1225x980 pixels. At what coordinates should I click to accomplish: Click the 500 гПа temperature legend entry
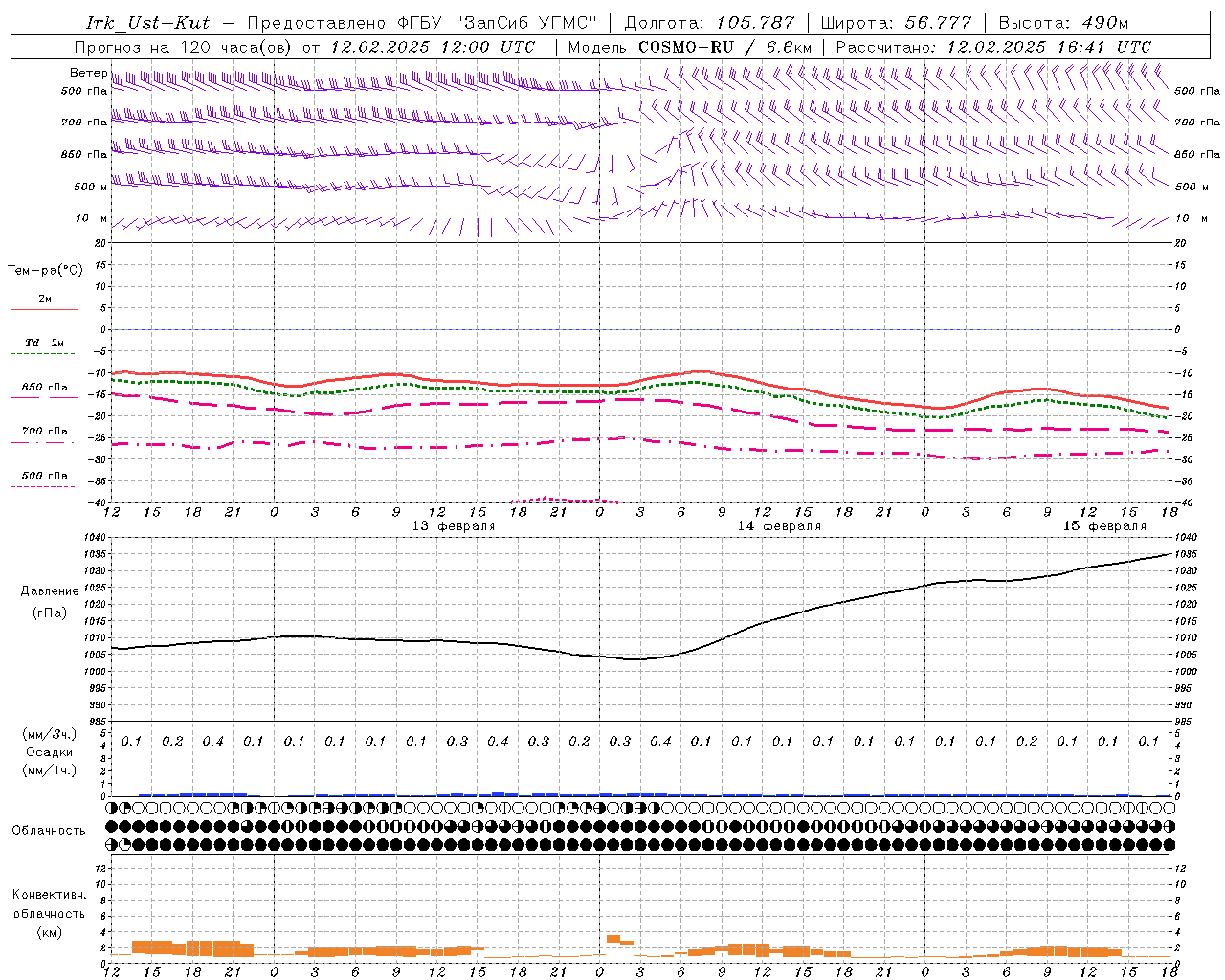45,476
